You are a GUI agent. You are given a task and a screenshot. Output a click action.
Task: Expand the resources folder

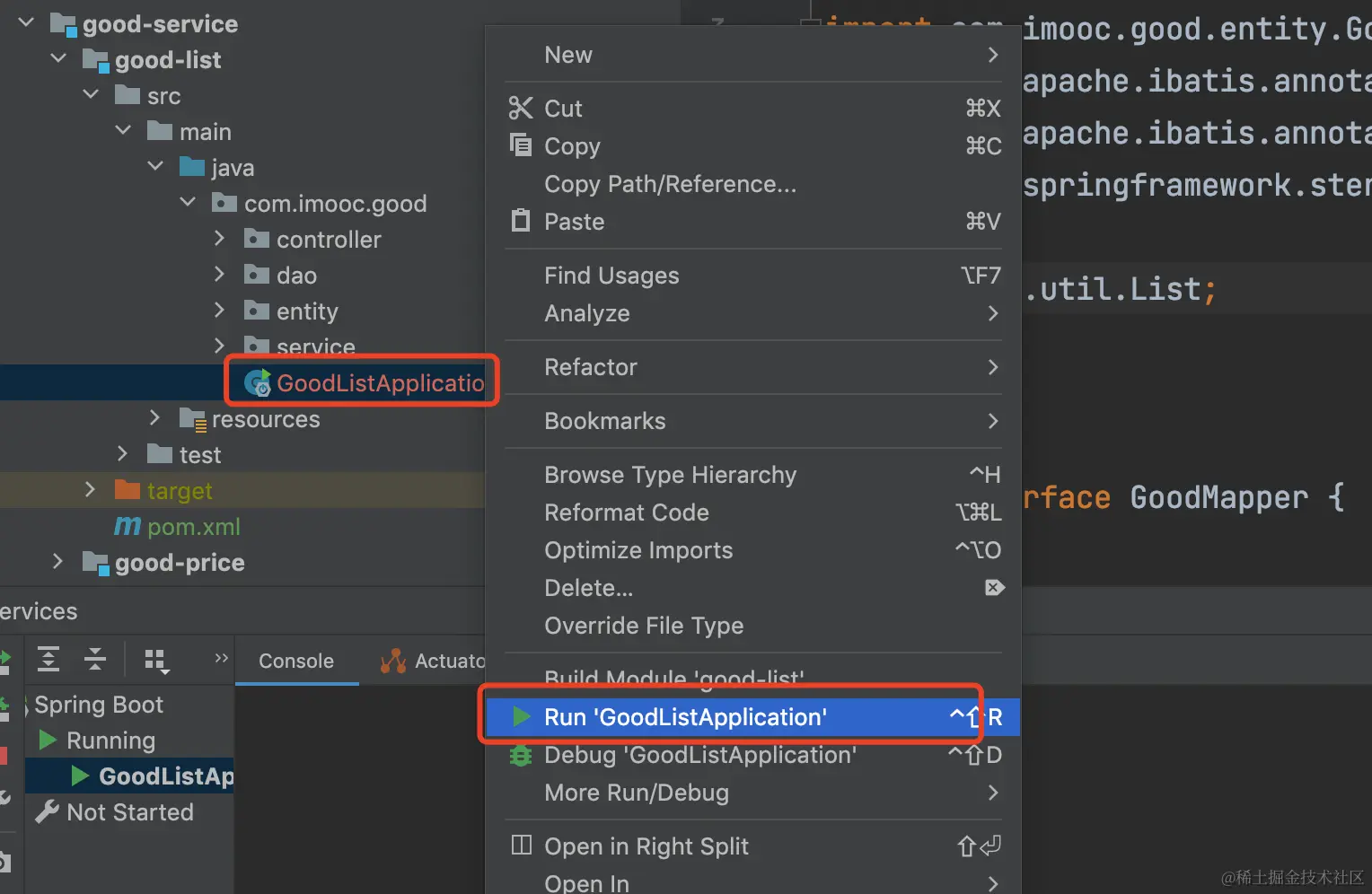pos(155,417)
